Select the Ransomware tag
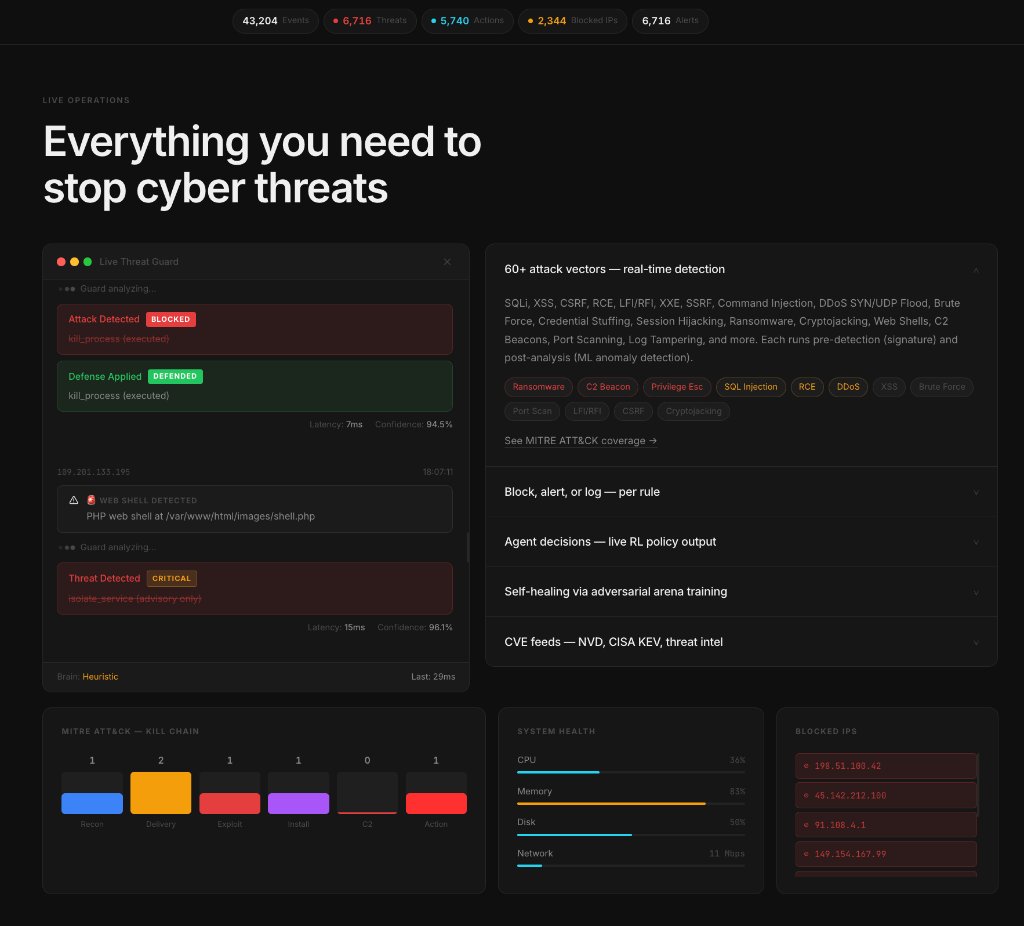This screenshot has height=926, width=1024. [538, 387]
